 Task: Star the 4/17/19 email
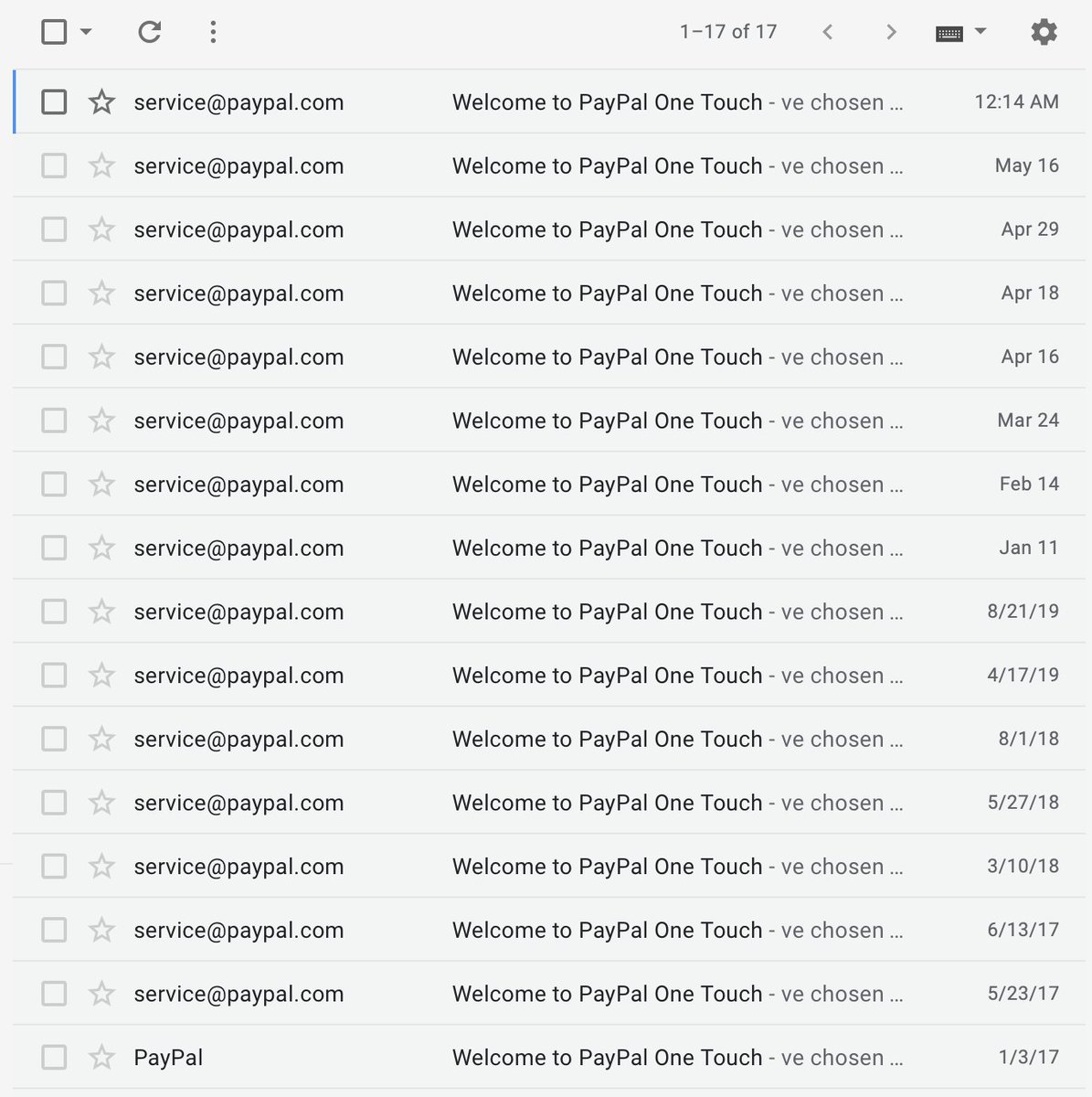point(101,675)
